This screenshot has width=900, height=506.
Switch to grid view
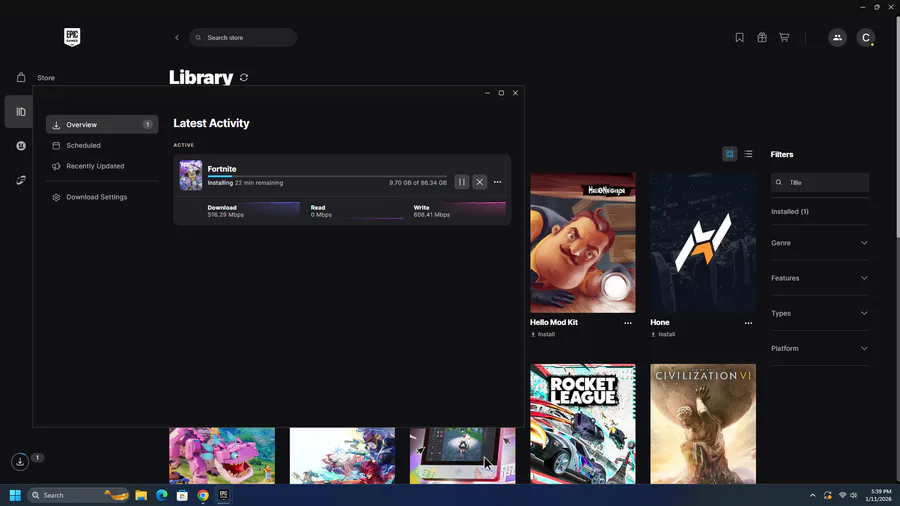[730, 154]
